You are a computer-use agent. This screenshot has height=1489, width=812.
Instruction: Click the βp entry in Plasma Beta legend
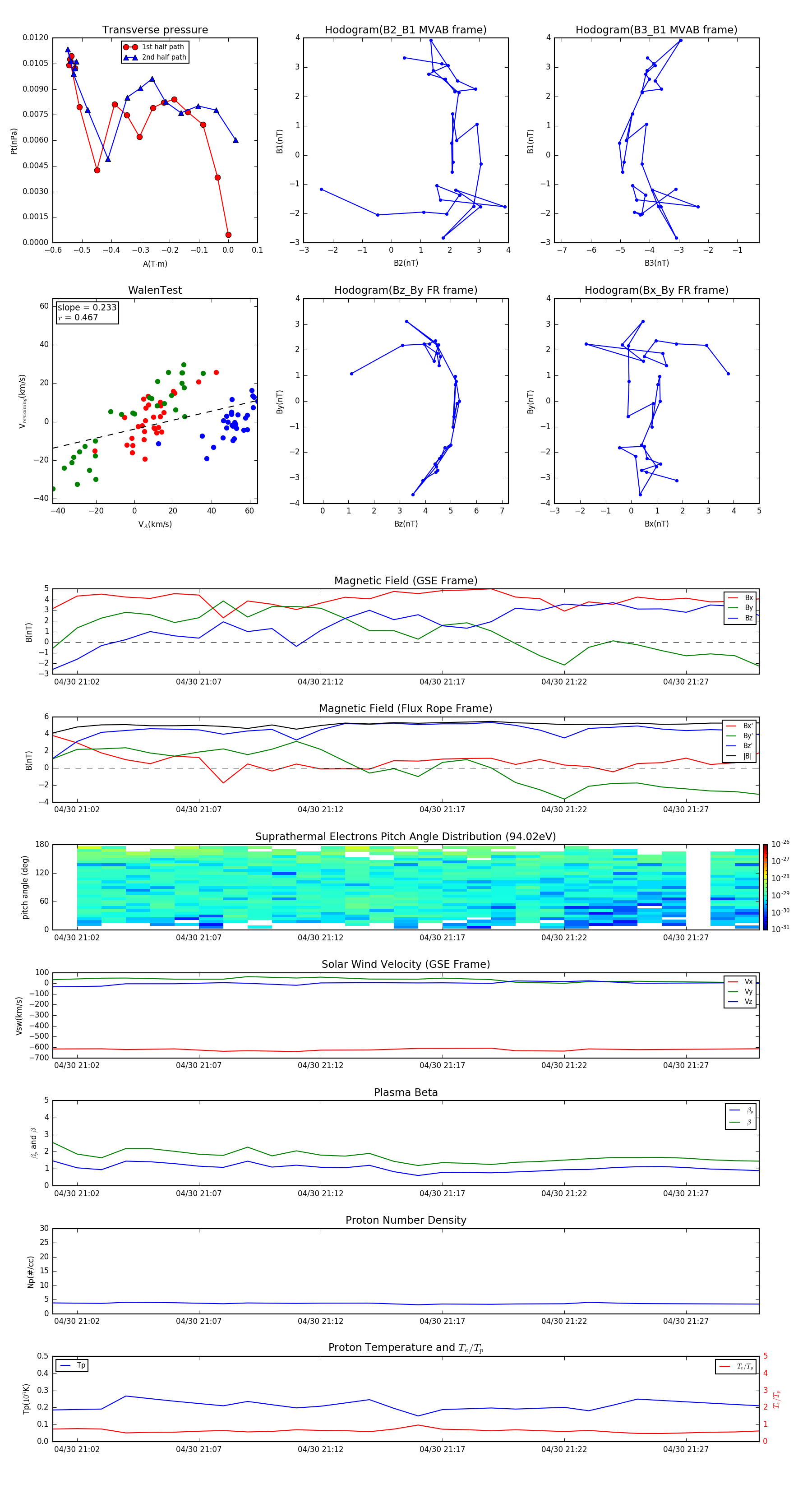click(x=741, y=1110)
